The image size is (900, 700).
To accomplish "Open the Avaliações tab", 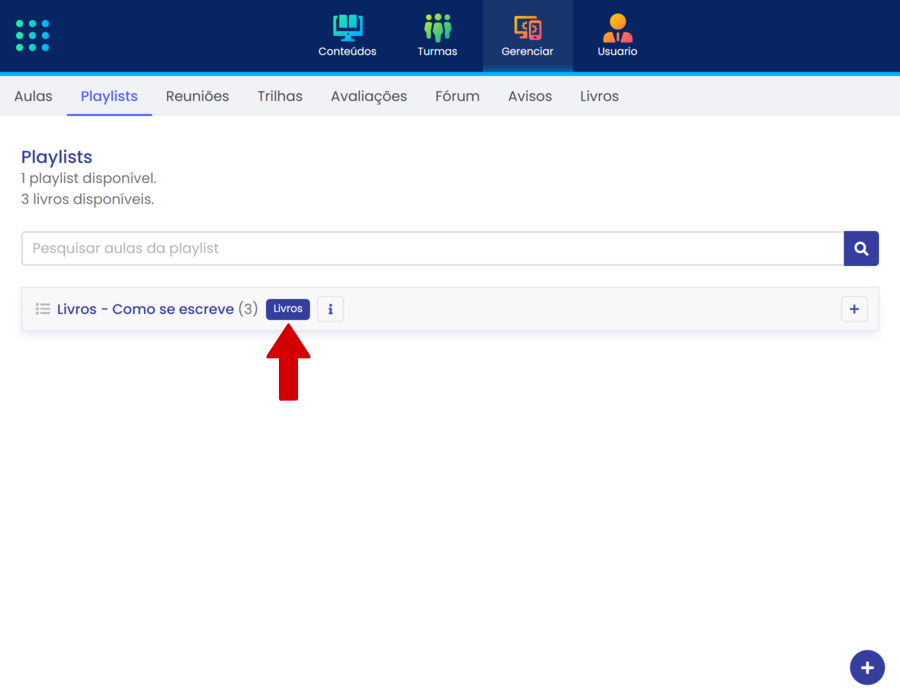I will coord(369,97).
